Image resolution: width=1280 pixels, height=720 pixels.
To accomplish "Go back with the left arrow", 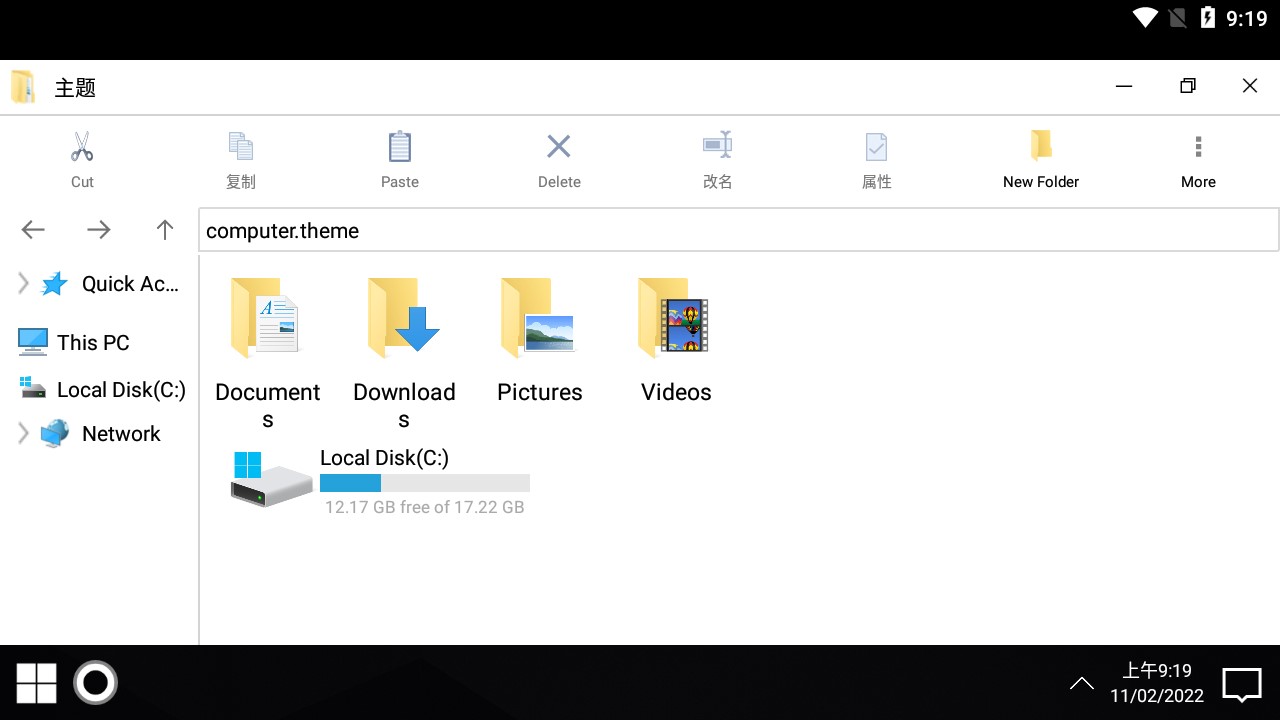I will pos(33,230).
